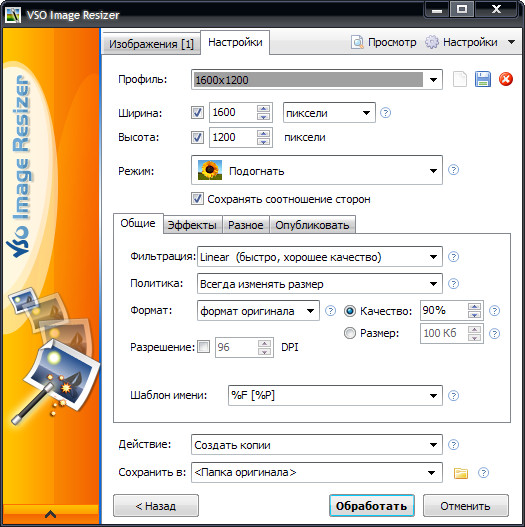Switch to the Разное tab

[x=246, y=225]
